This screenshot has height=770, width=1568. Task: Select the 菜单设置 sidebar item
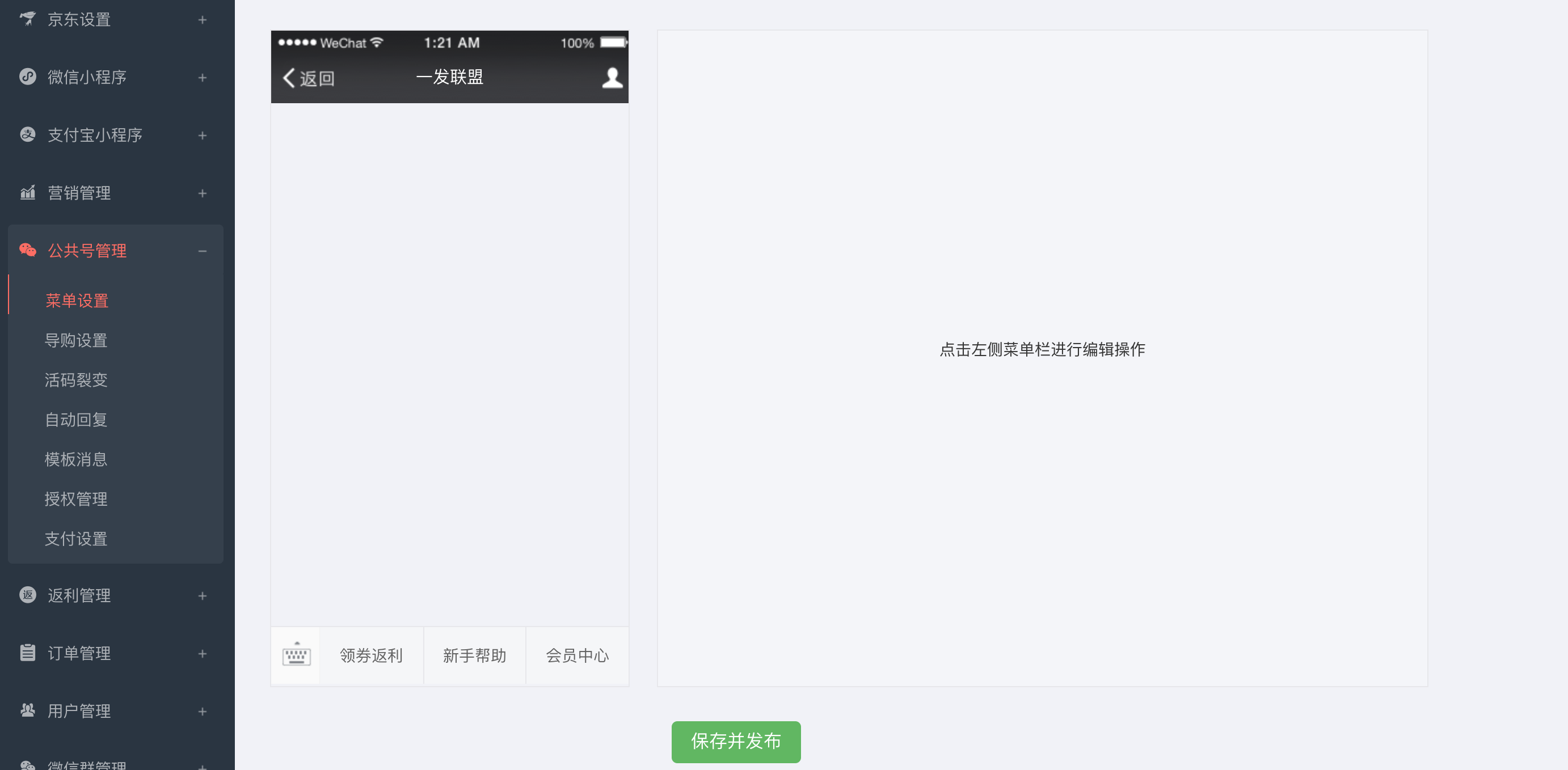(x=77, y=301)
